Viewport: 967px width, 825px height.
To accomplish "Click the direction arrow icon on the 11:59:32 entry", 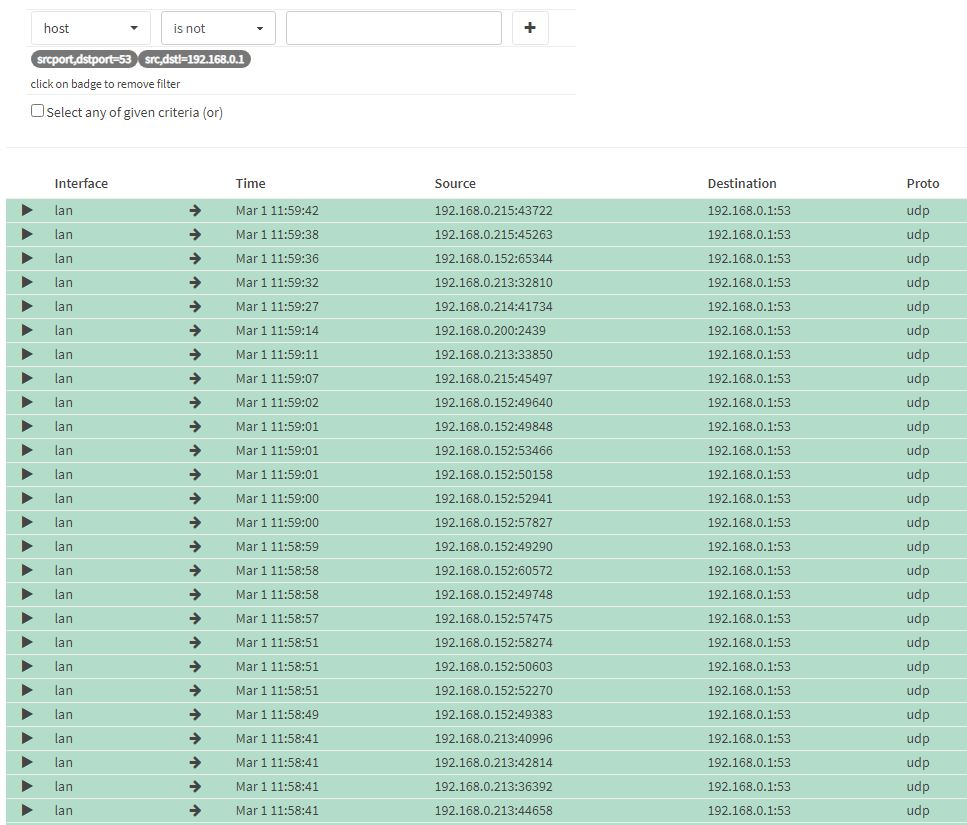I will click(195, 282).
